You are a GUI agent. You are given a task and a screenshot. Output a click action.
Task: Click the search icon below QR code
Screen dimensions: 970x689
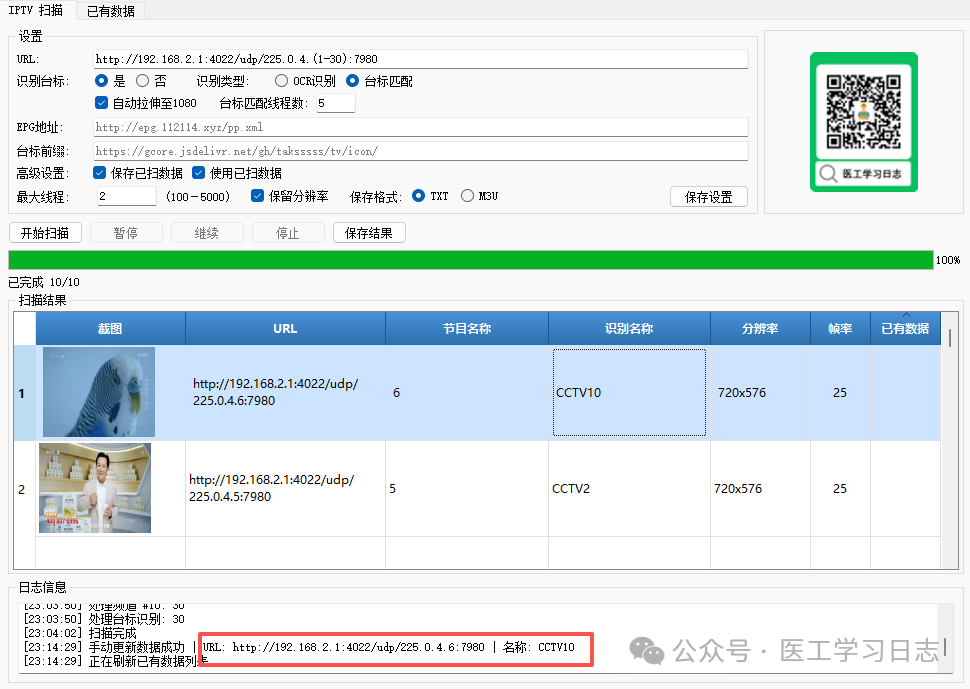pos(828,175)
